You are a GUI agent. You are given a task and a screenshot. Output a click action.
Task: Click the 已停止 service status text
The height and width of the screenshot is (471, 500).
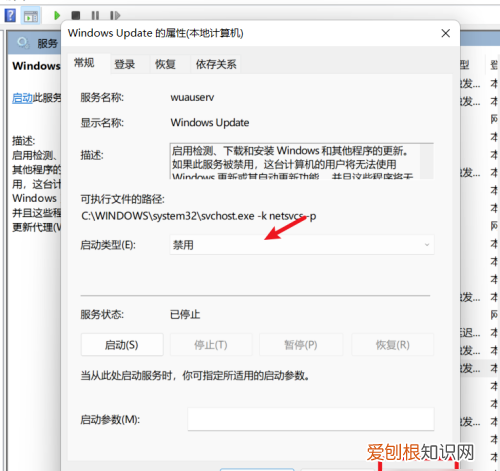pyautogui.click(x=185, y=314)
